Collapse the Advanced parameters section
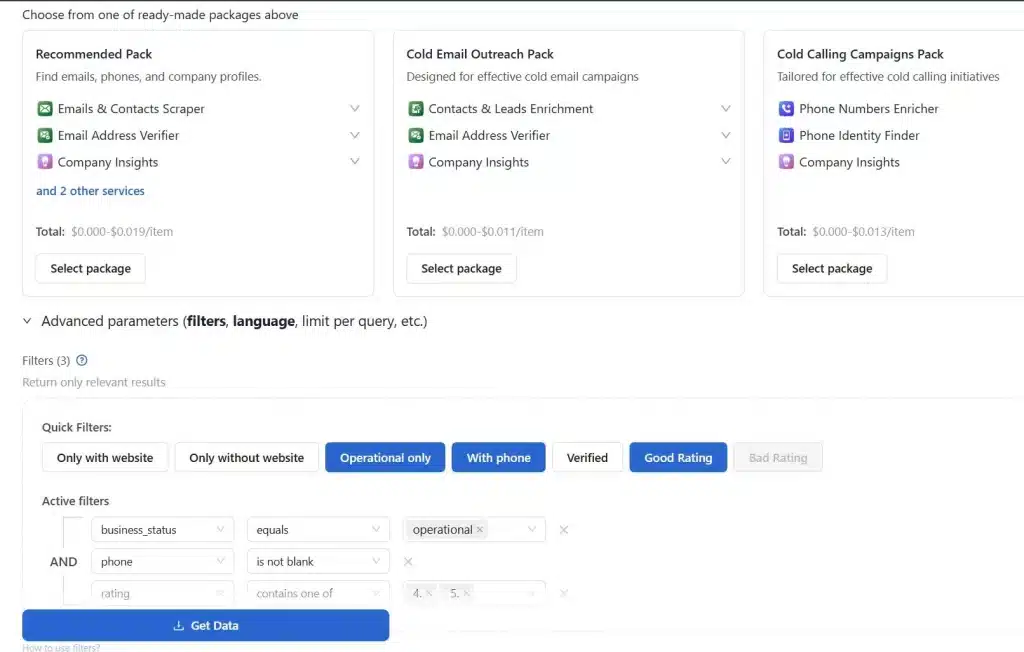This screenshot has width=1024, height=652. pyautogui.click(x=26, y=321)
